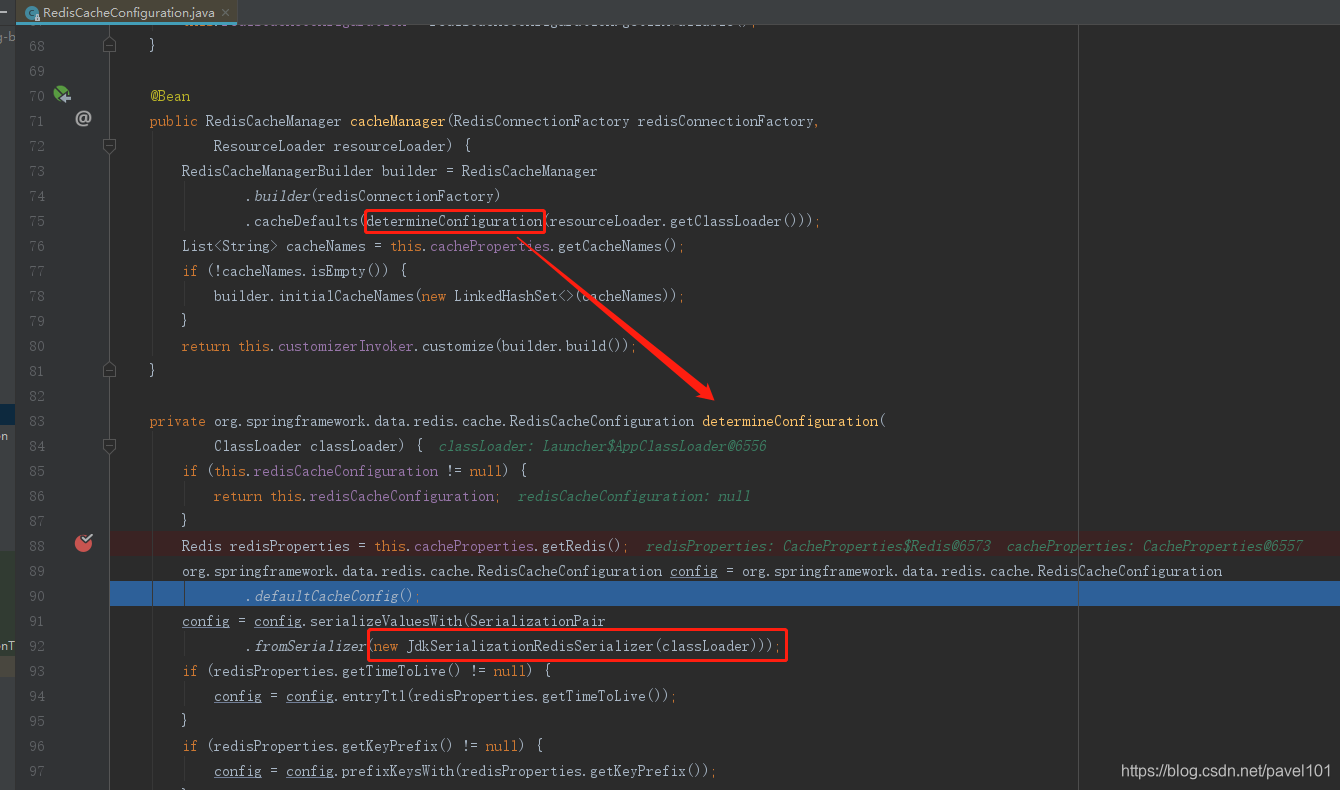Click line number 95 in the gutter
Image resolution: width=1340 pixels, height=790 pixels.
(x=37, y=721)
